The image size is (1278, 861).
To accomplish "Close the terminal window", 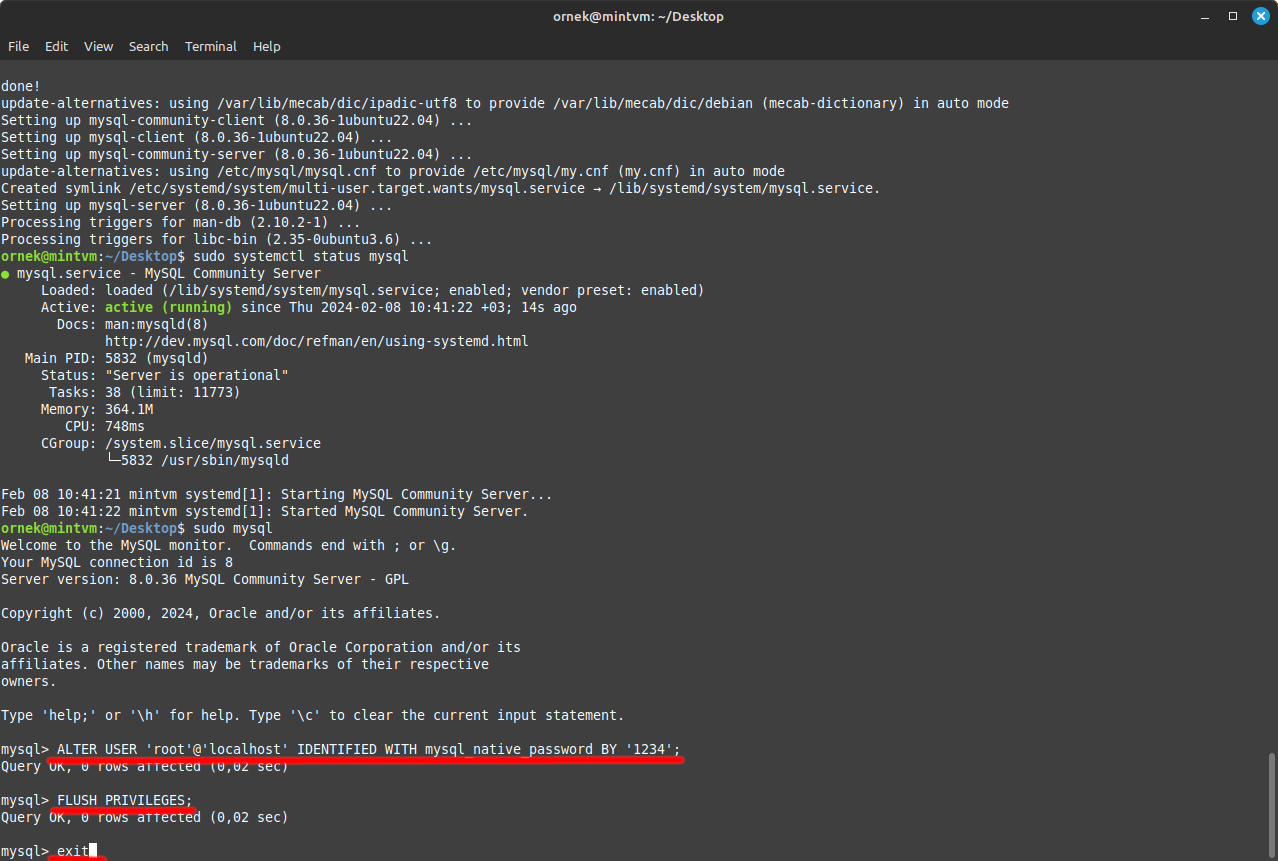I will (1260, 16).
